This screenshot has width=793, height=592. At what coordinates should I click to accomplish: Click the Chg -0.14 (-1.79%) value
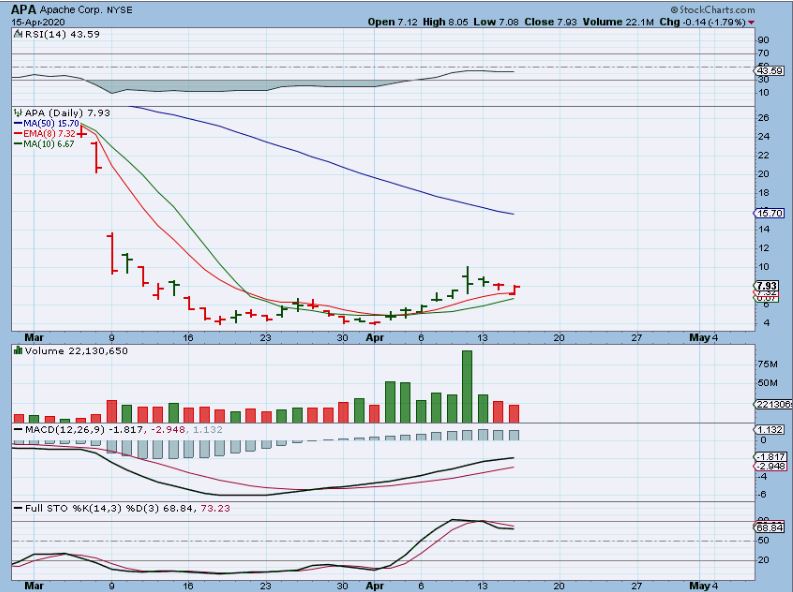pyautogui.click(x=702, y=22)
